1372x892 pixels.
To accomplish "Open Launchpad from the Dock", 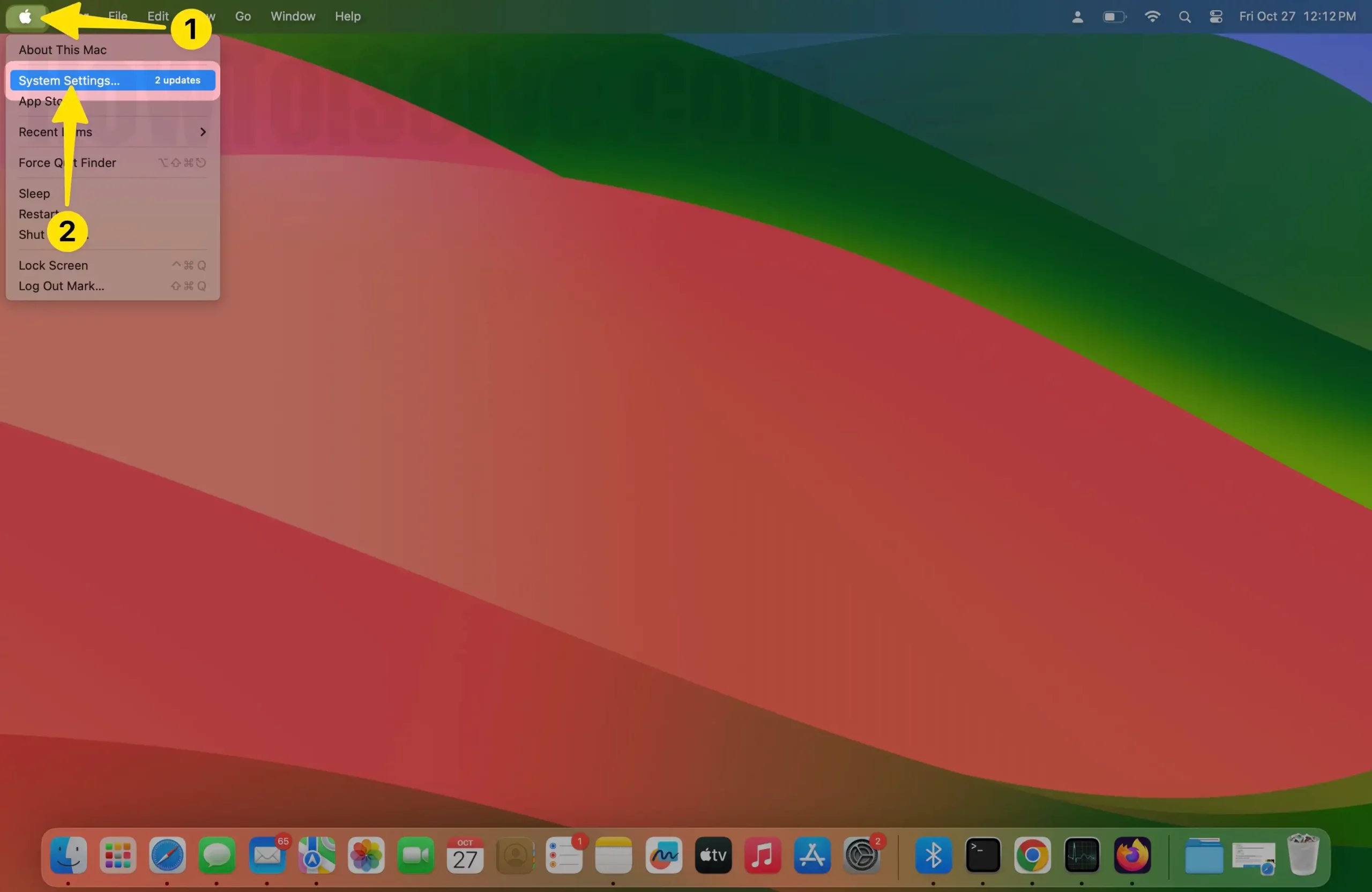I will 118,855.
